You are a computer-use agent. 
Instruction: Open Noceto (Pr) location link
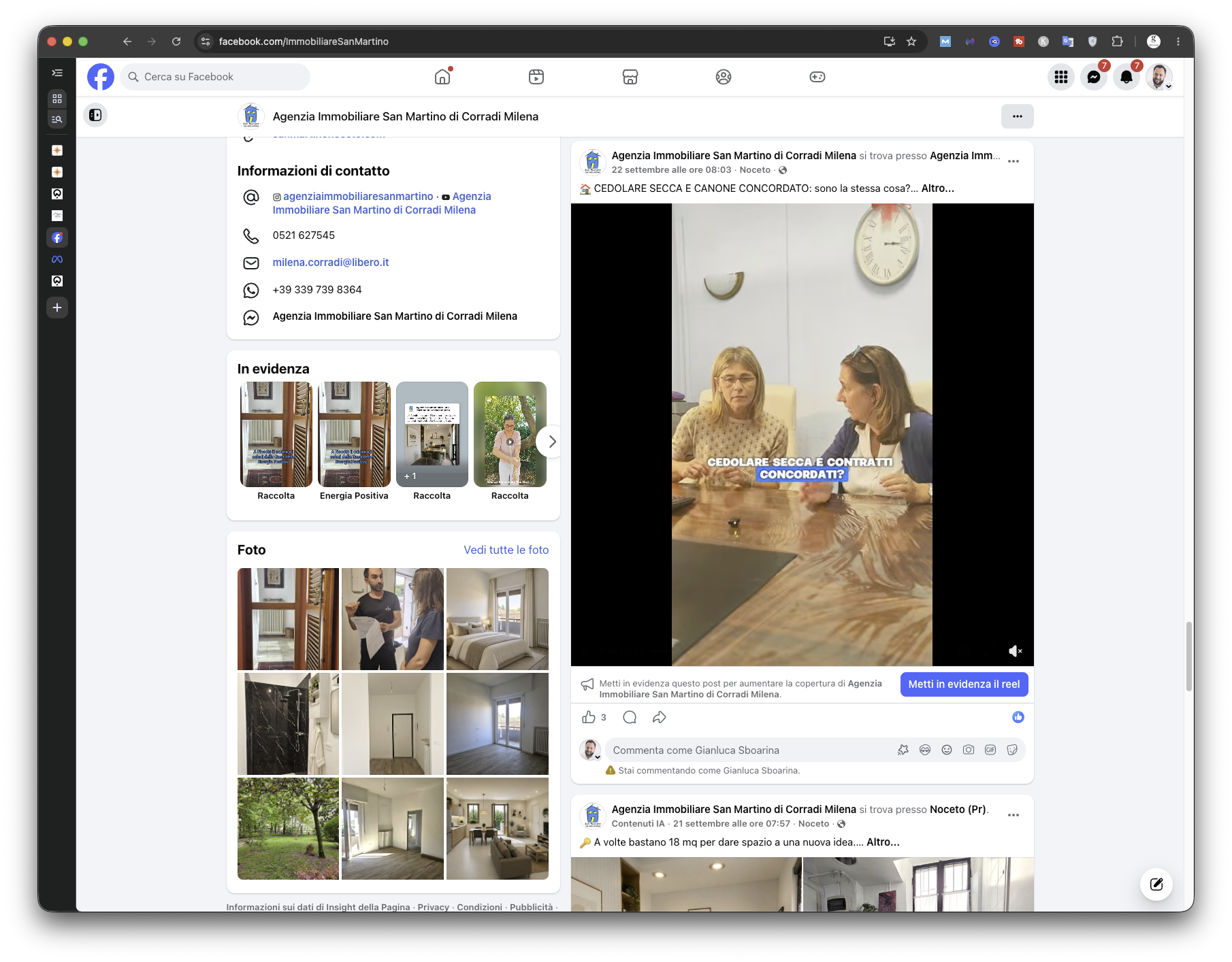click(958, 810)
